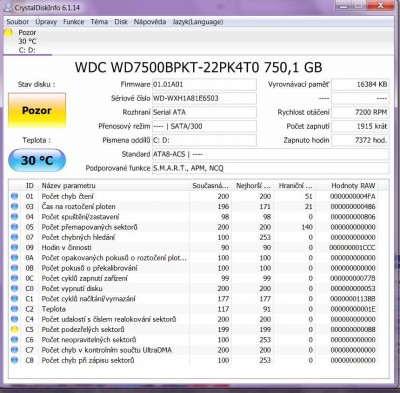Click the Podporované funkce field
400x393 pixels.
(271, 168)
